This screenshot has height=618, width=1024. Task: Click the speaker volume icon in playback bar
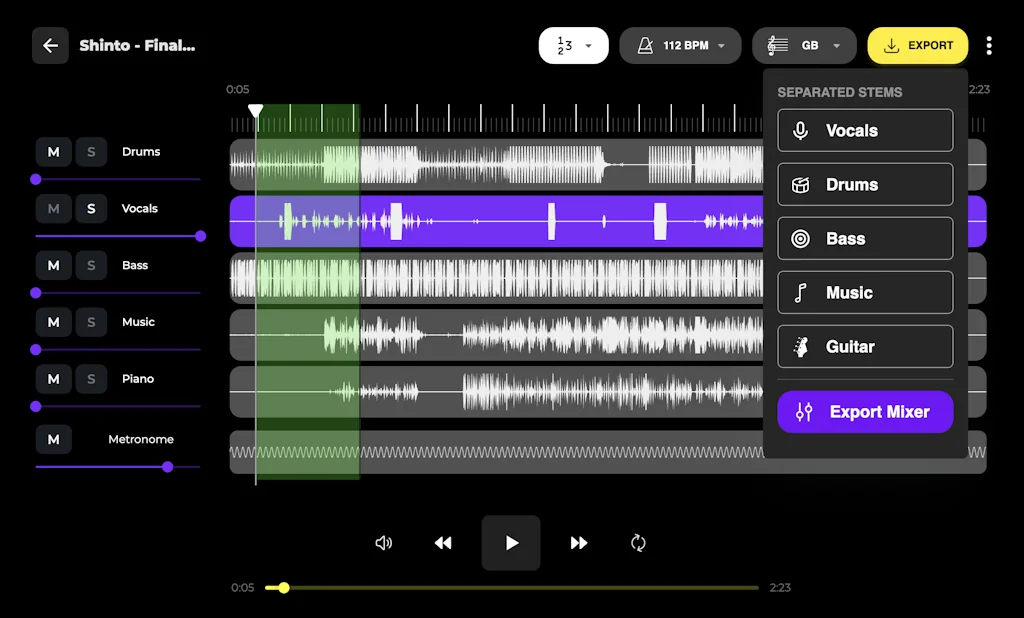point(383,543)
